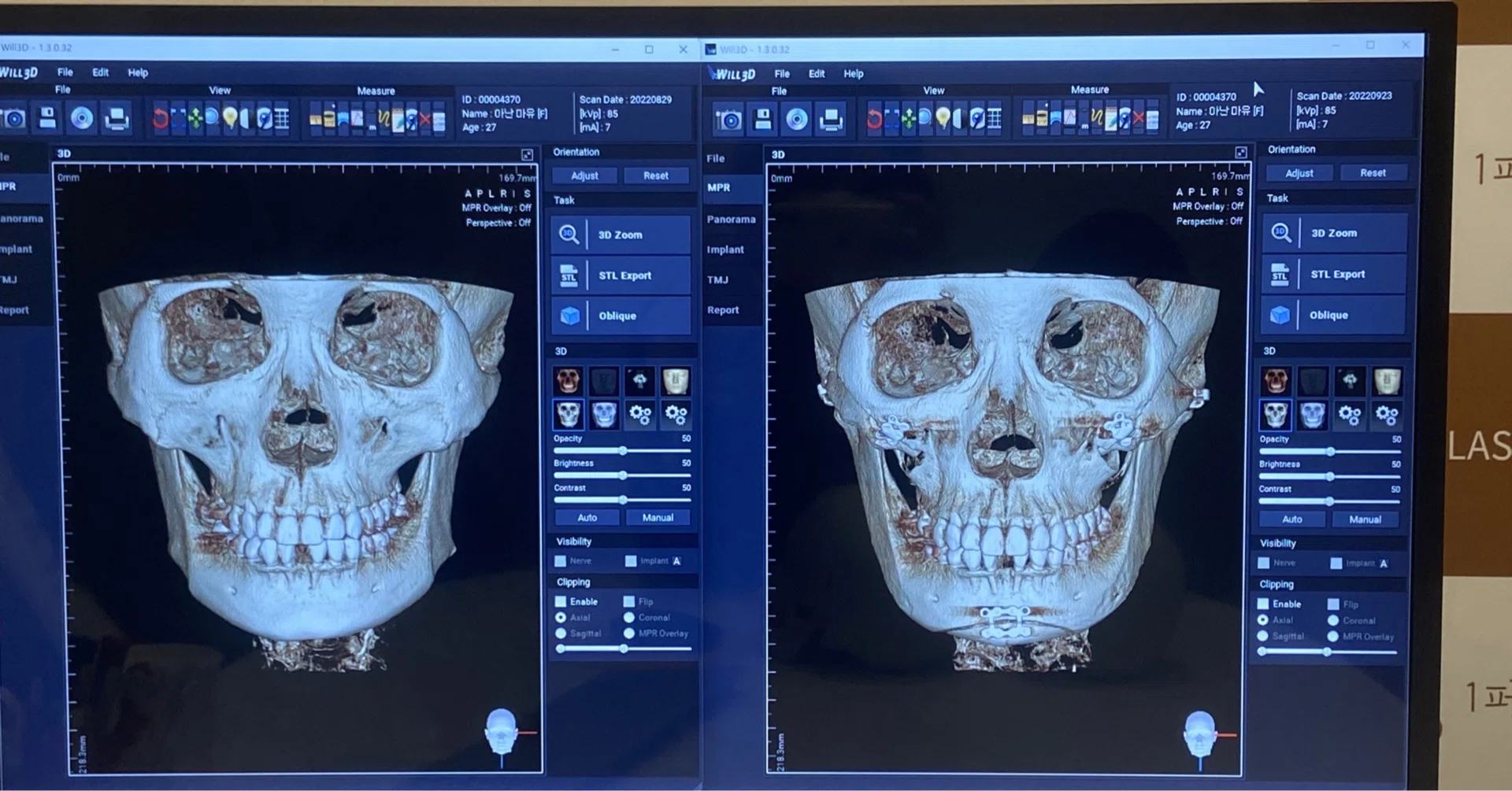The height and width of the screenshot is (791, 1512).
Task: Click the green pan arrows icon in right window
Action: pyautogui.click(x=909, y=119)
